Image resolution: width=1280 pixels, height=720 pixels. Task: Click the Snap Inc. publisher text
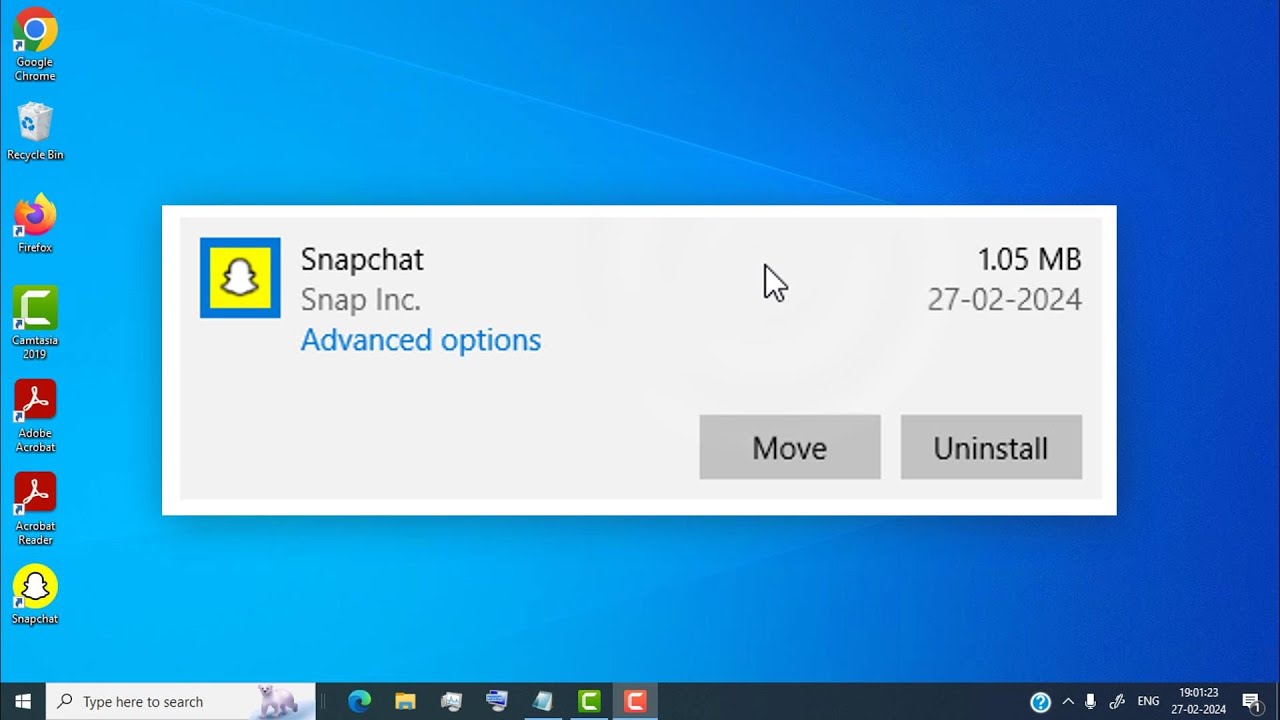(x=361, y=300)
